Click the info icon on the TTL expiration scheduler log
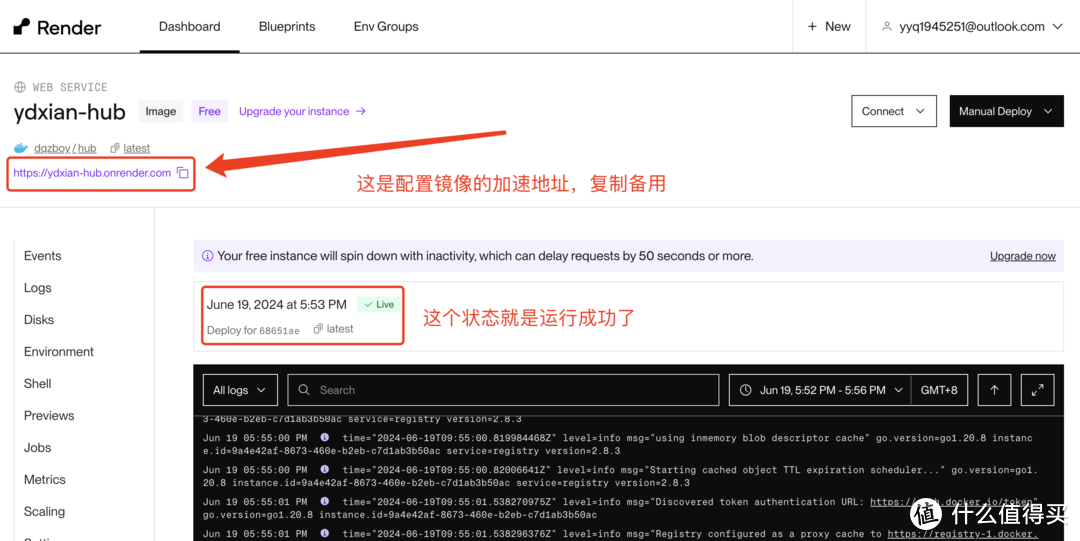The image size is (1080, 541). pyautogui.click(x=324, y=470)
